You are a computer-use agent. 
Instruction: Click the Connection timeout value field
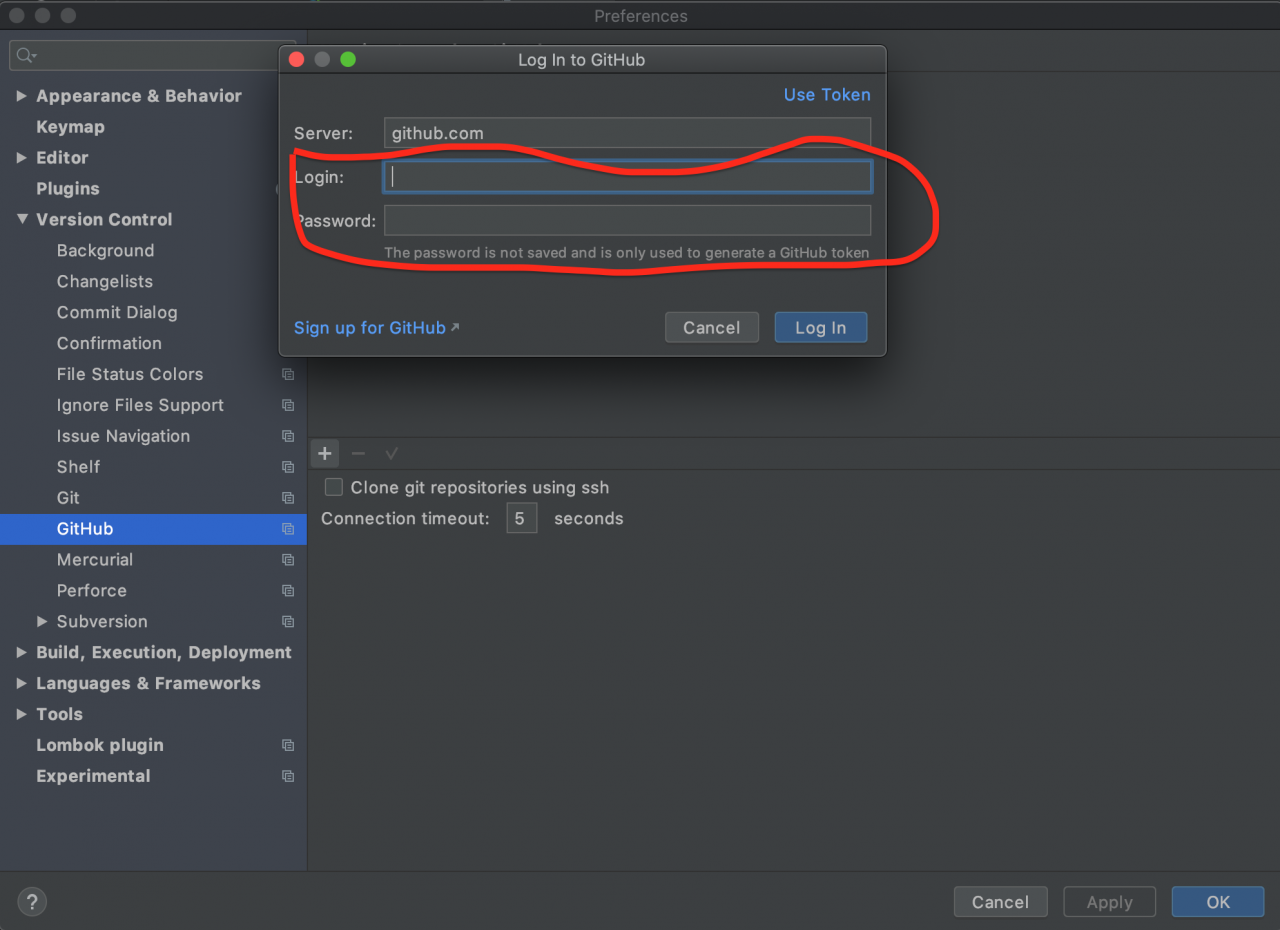[x=521, y=518]
